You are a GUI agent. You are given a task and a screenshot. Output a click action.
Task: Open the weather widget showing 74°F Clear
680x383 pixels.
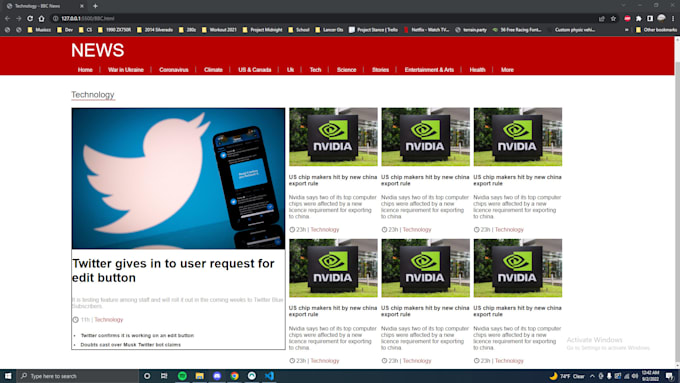[x=567, y=376]
